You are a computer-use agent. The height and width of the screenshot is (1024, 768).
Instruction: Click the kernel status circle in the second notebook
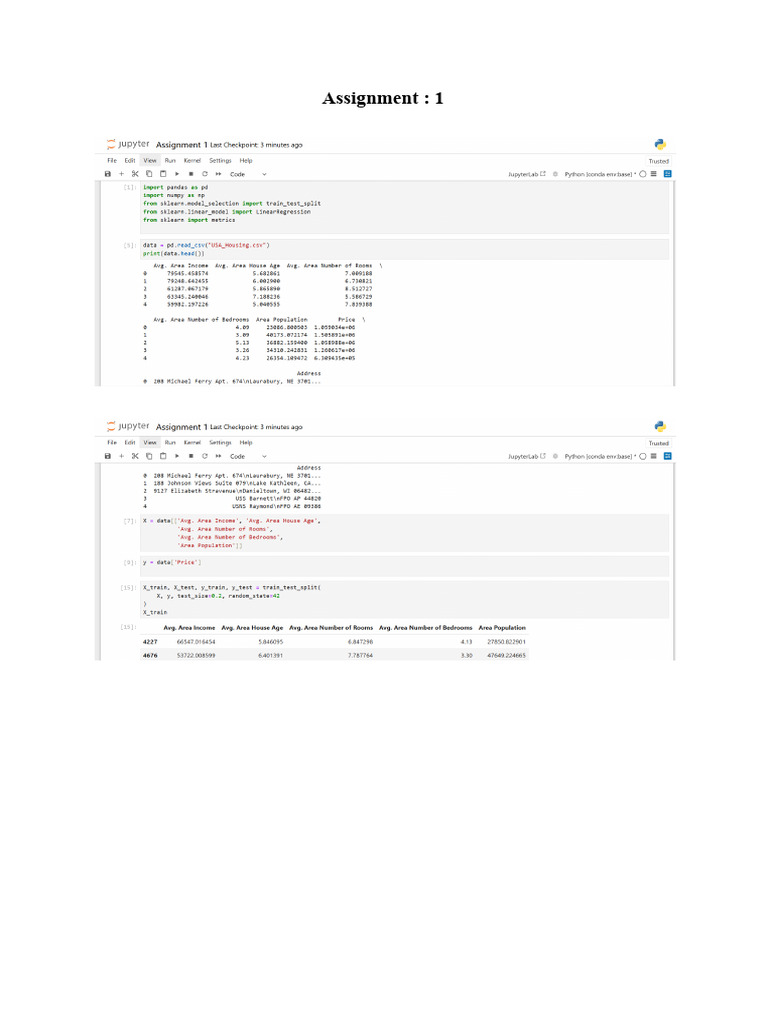click(643, 456)
